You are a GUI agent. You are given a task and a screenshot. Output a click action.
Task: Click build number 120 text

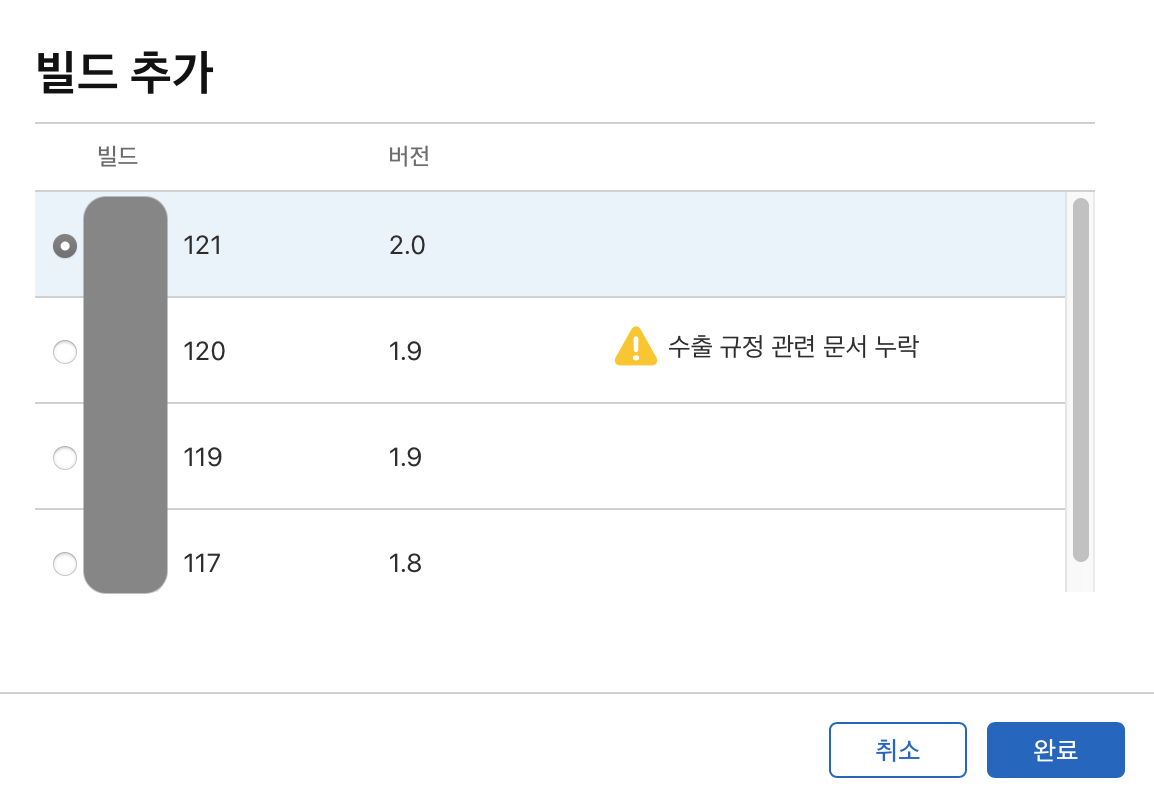click(204, 351)
